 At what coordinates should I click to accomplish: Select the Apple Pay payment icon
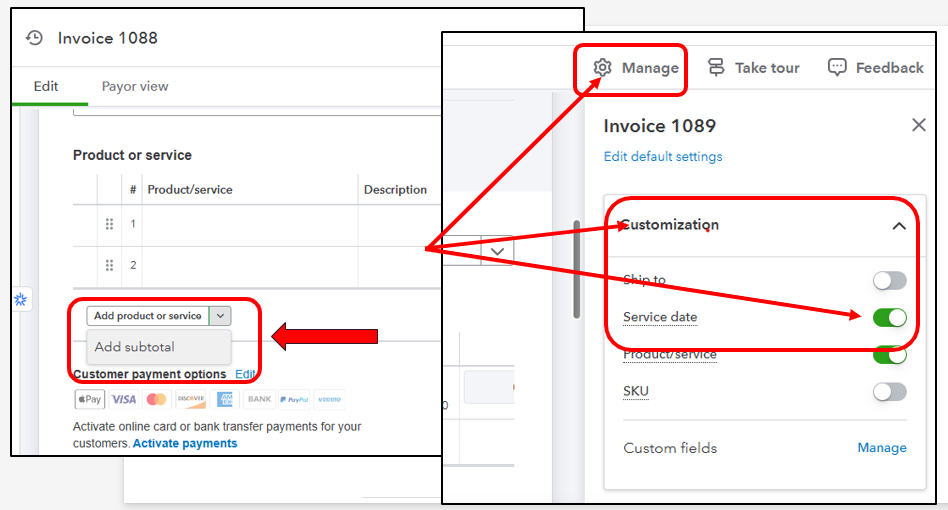89,399
